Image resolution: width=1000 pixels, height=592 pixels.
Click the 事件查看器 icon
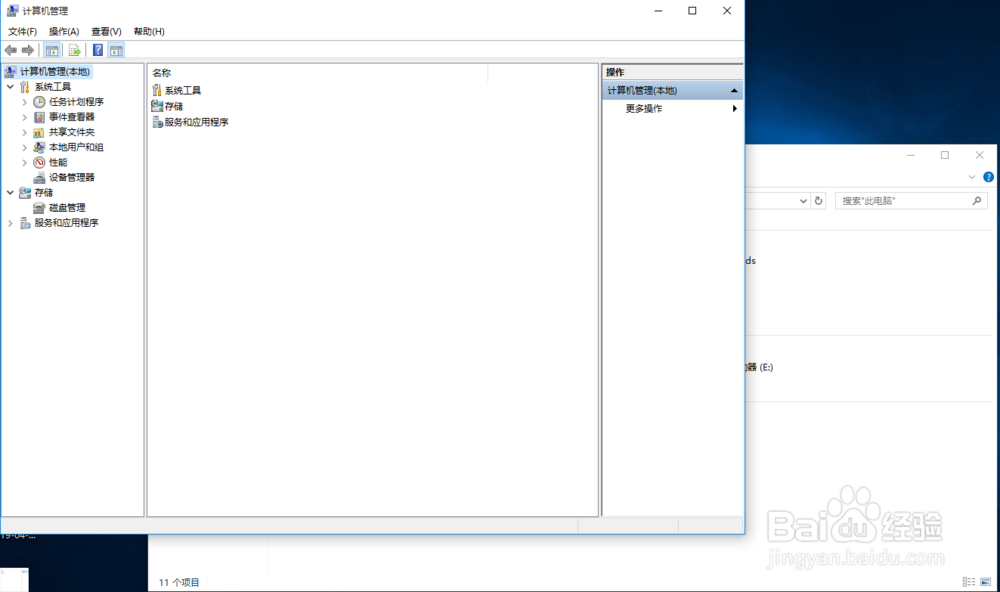click(40, 117)
